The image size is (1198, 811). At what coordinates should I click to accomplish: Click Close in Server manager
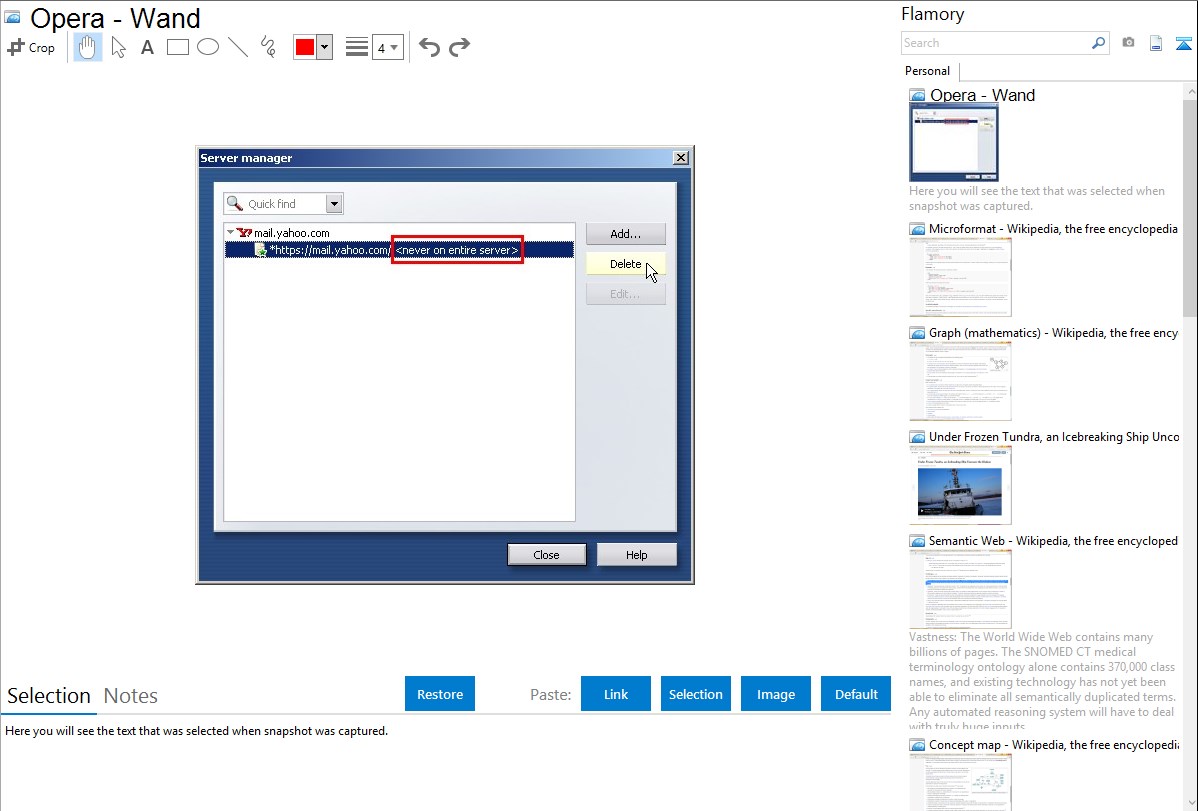(546, 555)
